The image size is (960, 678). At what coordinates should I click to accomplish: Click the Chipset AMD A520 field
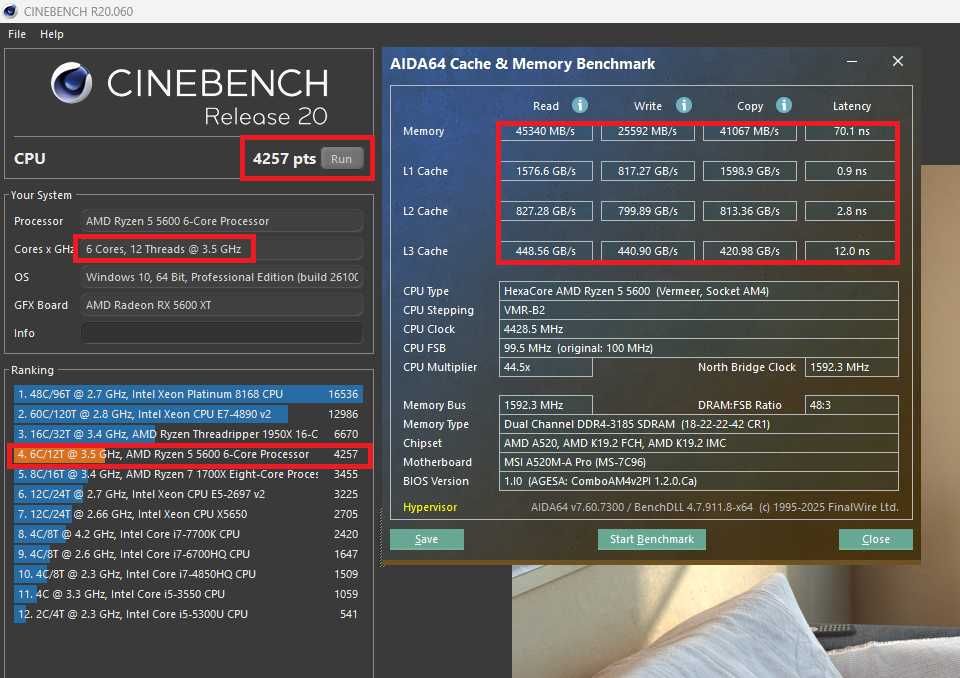[x=699, y=443]
